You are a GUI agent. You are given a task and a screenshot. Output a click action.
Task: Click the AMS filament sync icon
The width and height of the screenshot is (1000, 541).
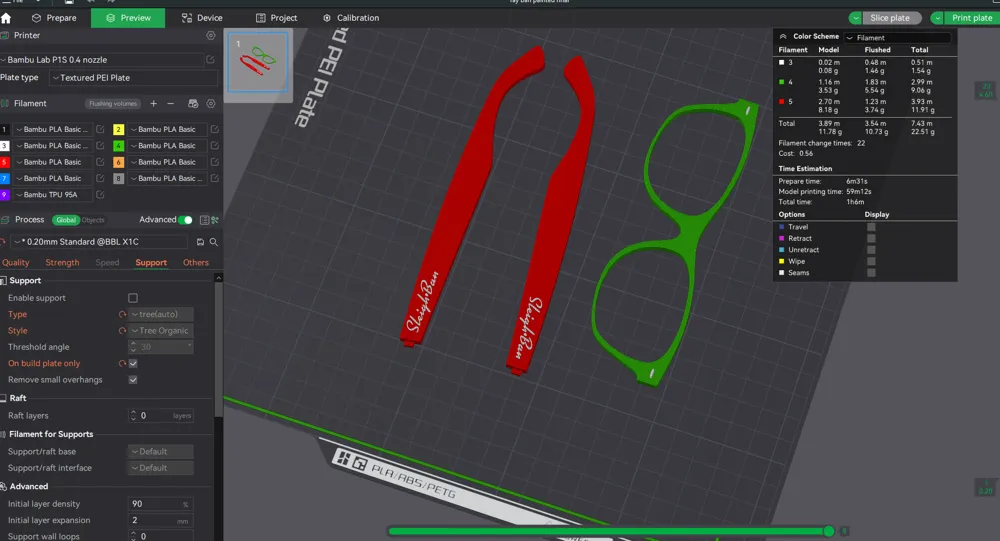point(193,103)
